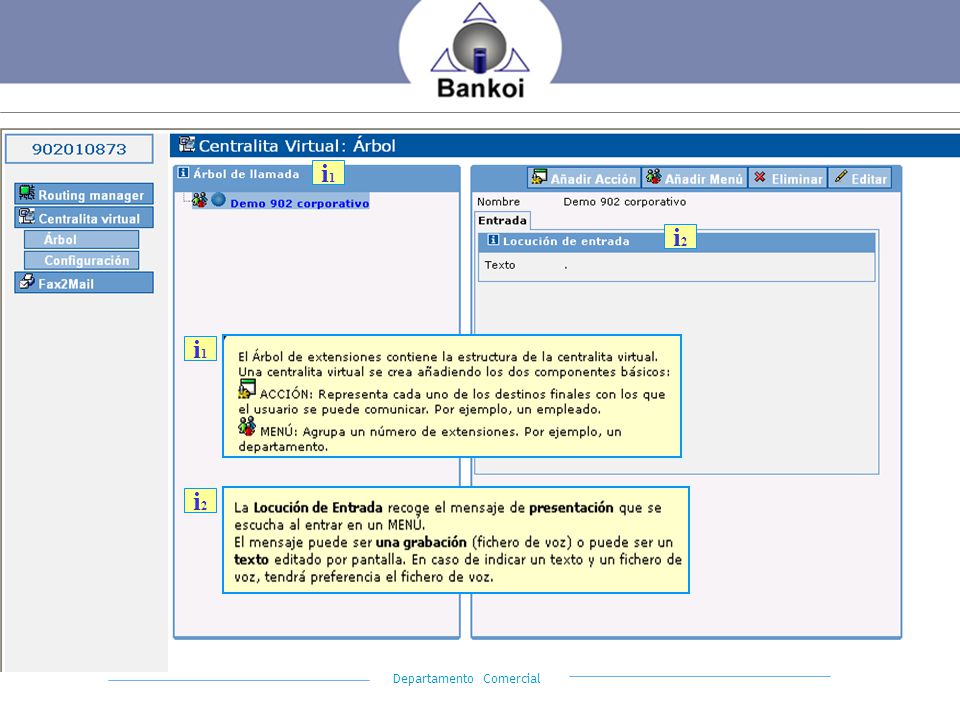Switch to the Entrada tab
Viewport: 960px width, 720px height.
point(502,220)
